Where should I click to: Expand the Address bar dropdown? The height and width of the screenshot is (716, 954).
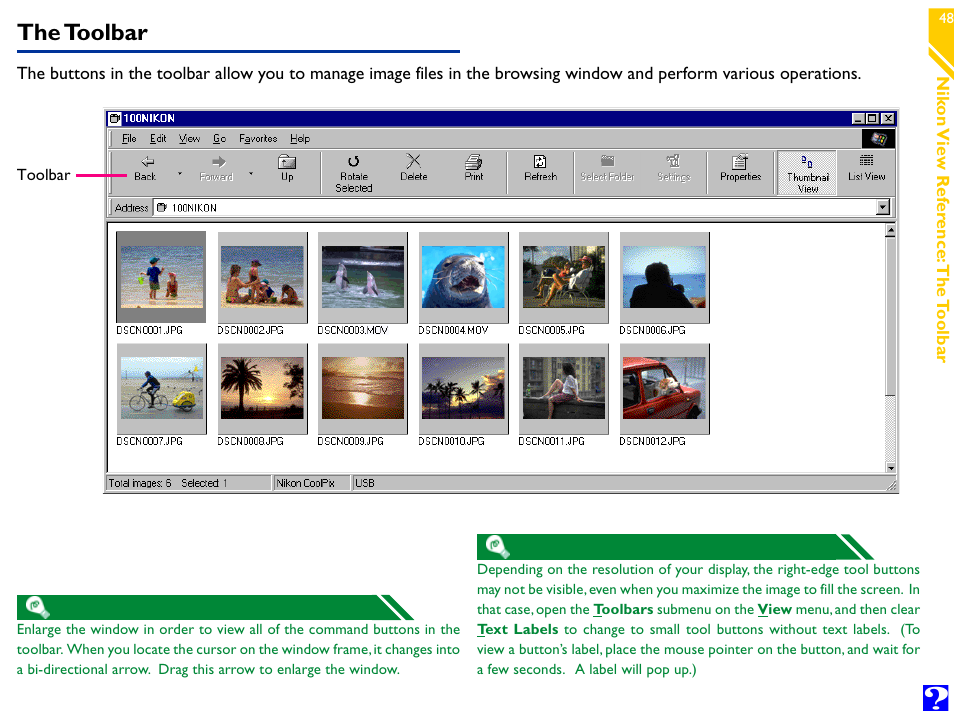(883, 208)
